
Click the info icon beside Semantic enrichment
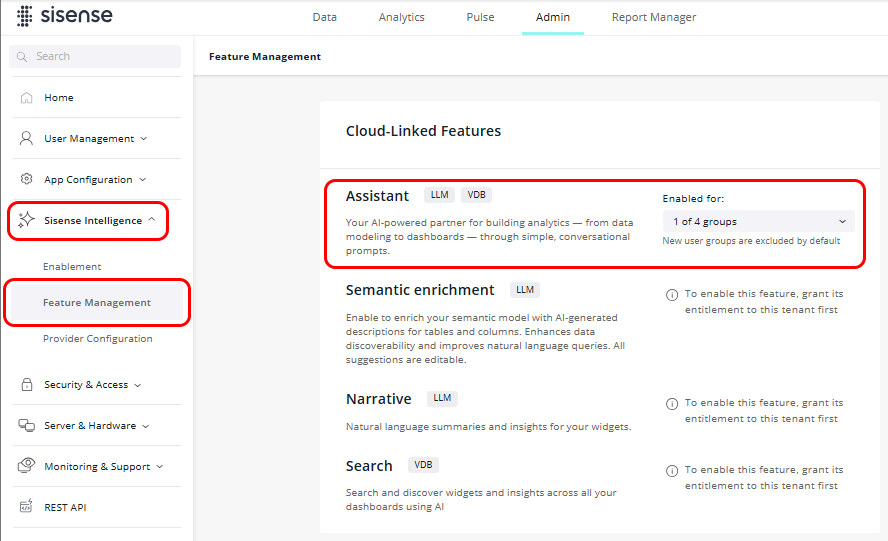[x=672, y=295]
